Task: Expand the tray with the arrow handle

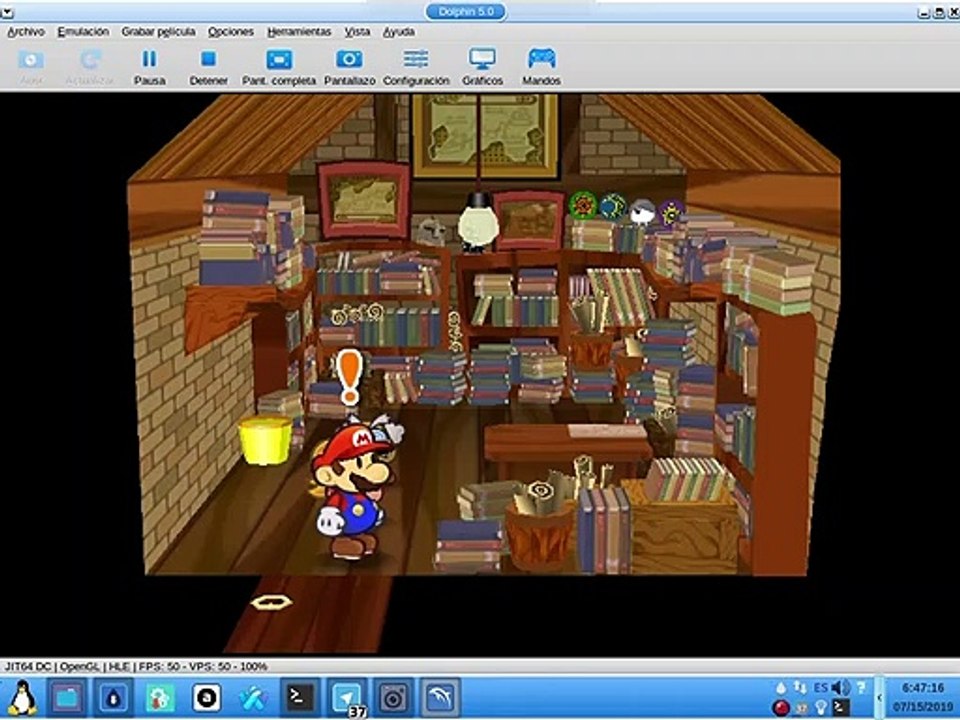Action: pos(879,698)
